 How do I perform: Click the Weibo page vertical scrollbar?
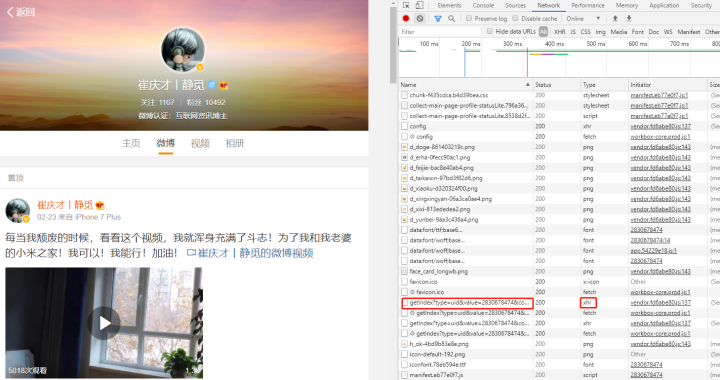[x=393, y=44]
